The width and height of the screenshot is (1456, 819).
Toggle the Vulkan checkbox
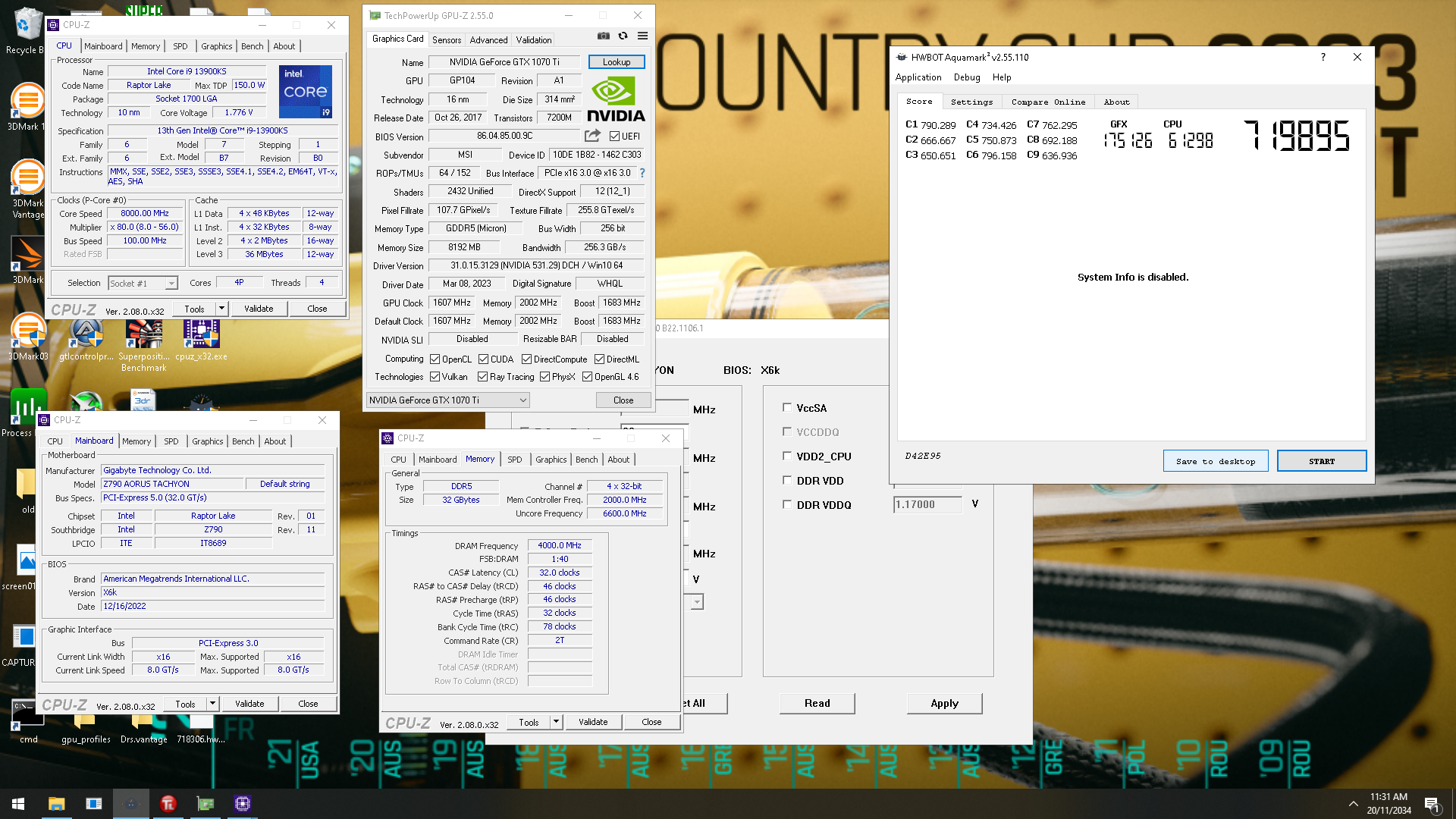[x=435, y=377]
